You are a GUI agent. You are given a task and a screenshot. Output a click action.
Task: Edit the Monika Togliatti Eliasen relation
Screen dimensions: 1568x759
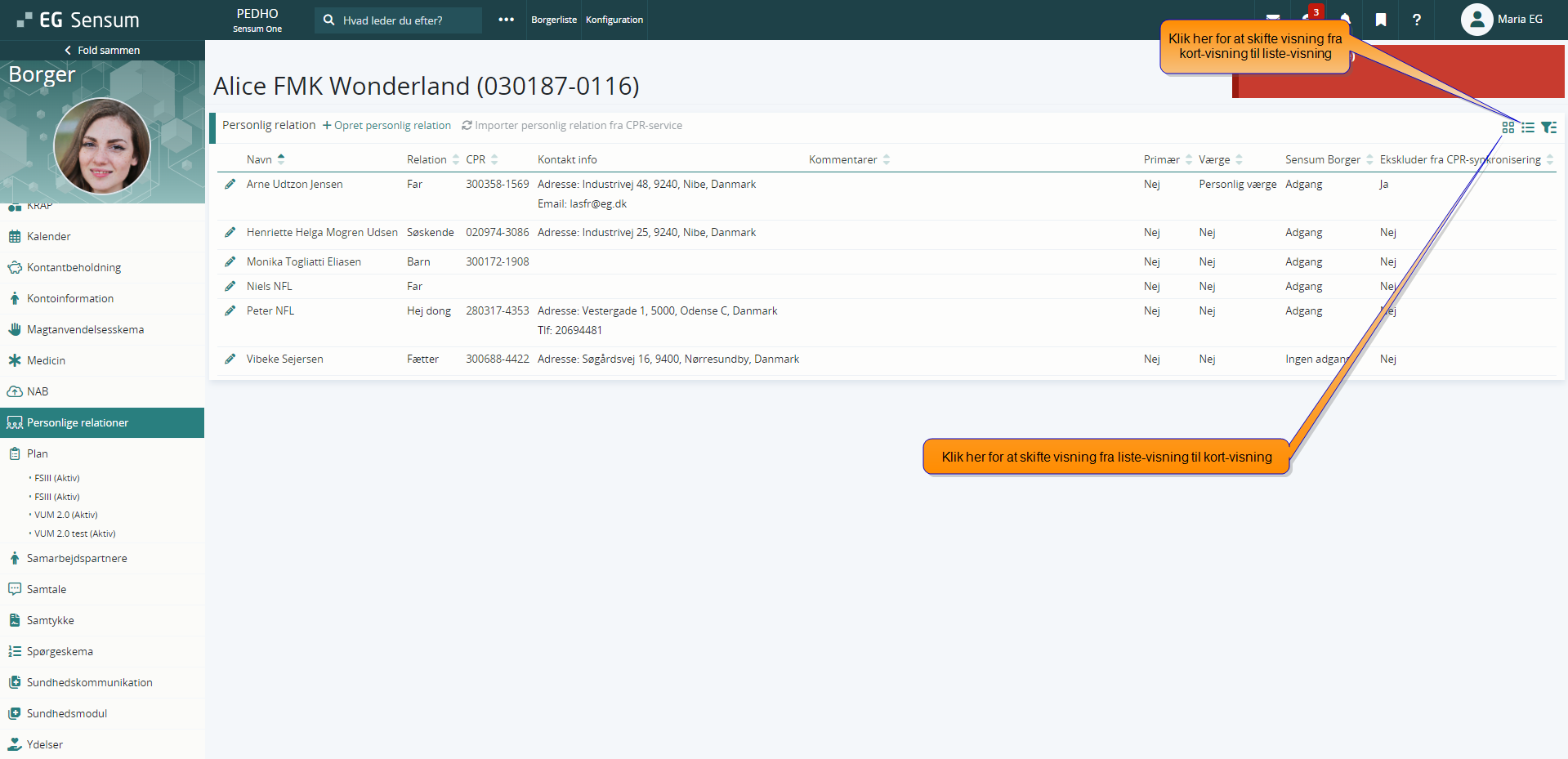[230, 262]
